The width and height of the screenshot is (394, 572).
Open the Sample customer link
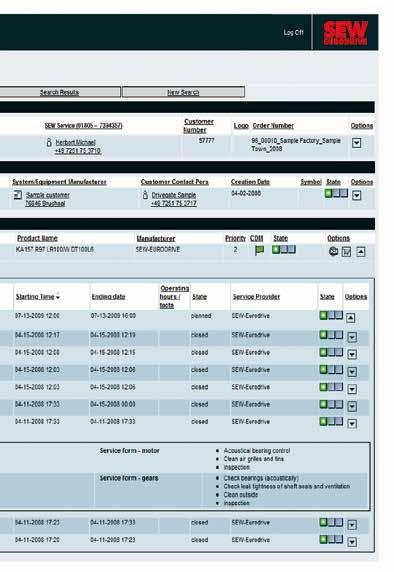(x=48, y=195)
